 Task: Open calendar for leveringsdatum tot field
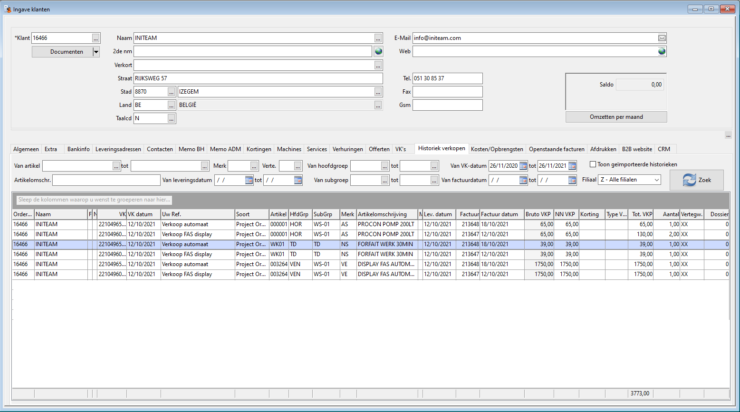pyautogui.click(x=298, y=180)
